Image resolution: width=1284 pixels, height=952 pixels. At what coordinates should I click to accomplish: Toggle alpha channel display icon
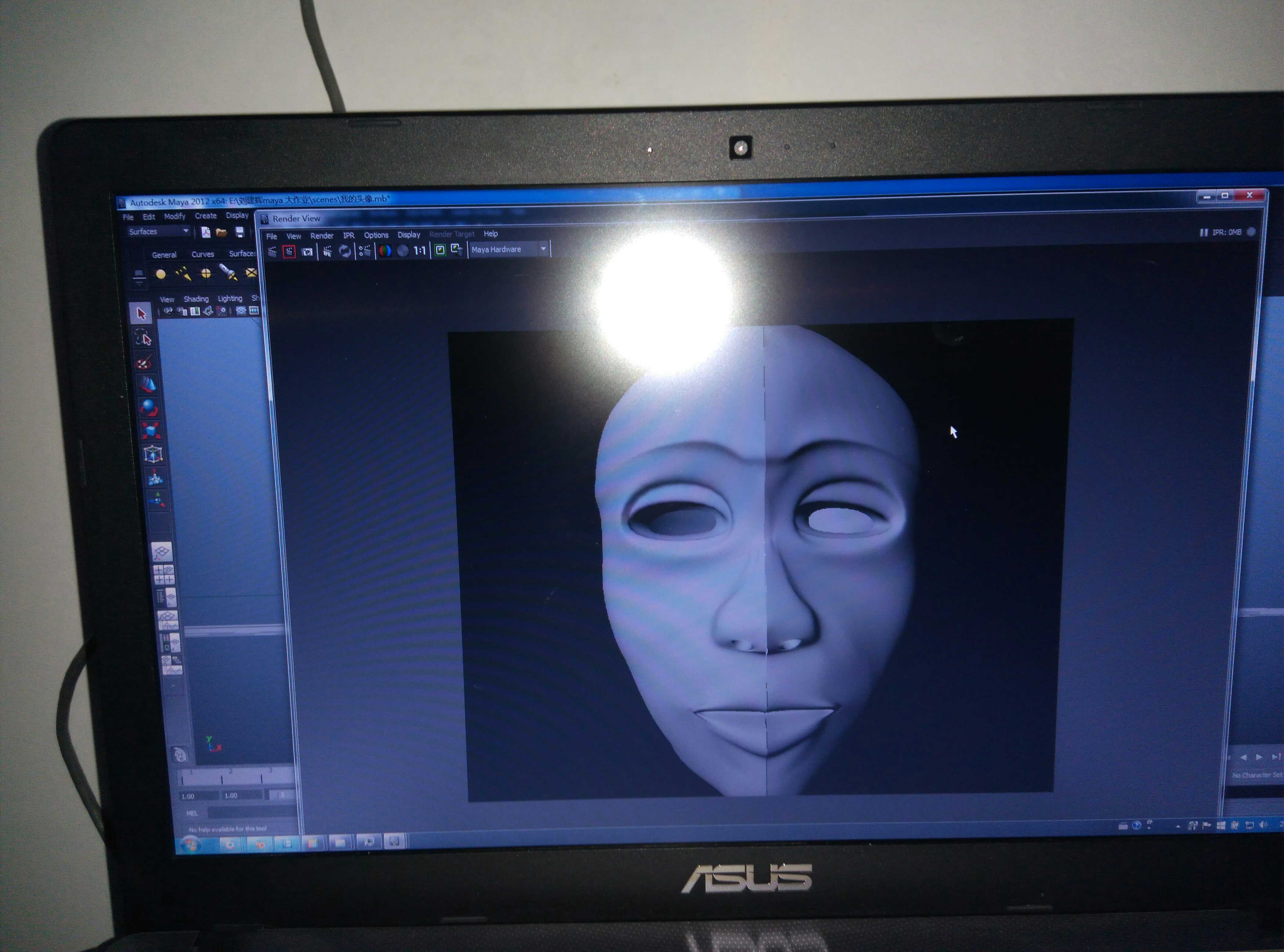[403, 251]
